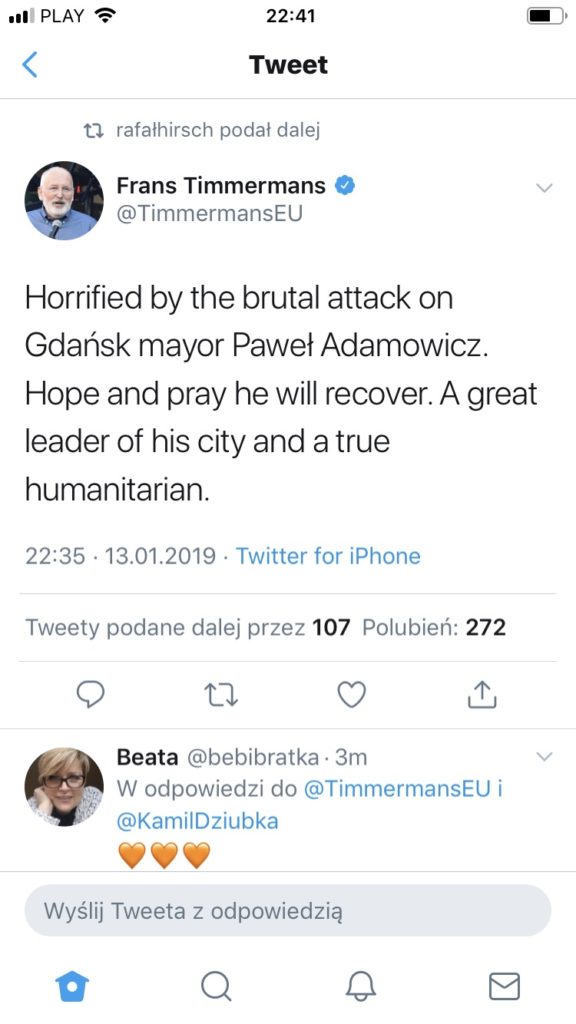View likes list 'Polubień: 272'
The height and width of the screenshot is (1024, 576).
click(x=434, y=628)
